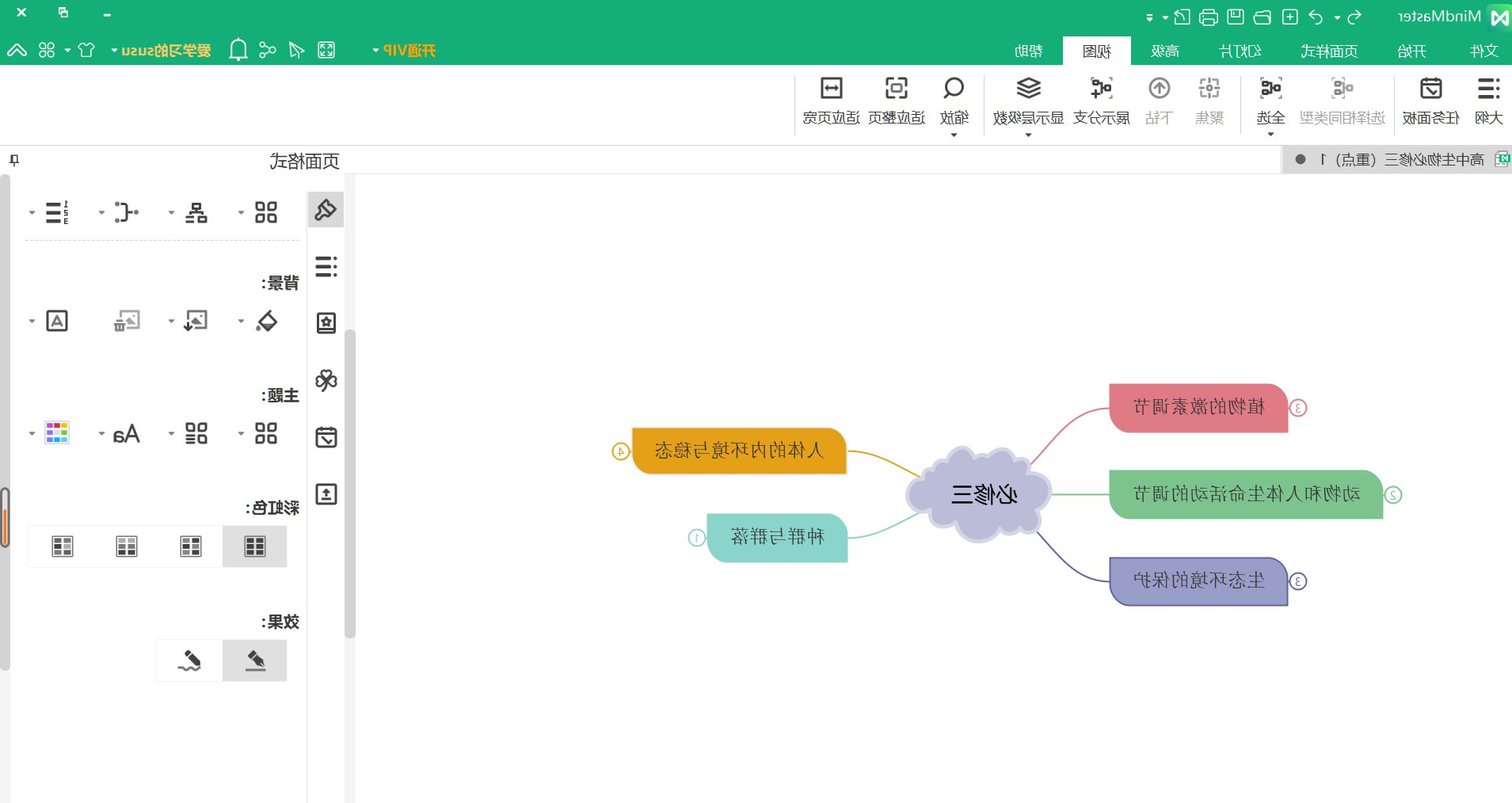1512x803 pixels.
Task: Switch to the 高级 tab
Action: [1165, 51]
